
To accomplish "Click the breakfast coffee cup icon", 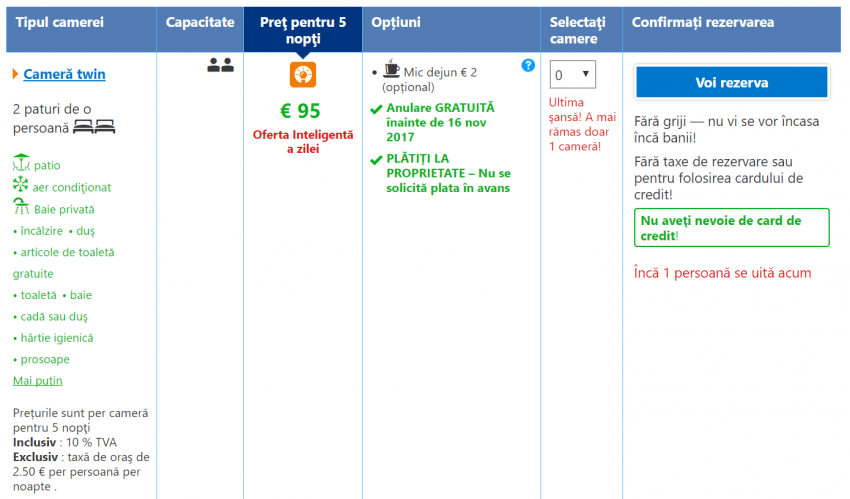I will [391, 70].
